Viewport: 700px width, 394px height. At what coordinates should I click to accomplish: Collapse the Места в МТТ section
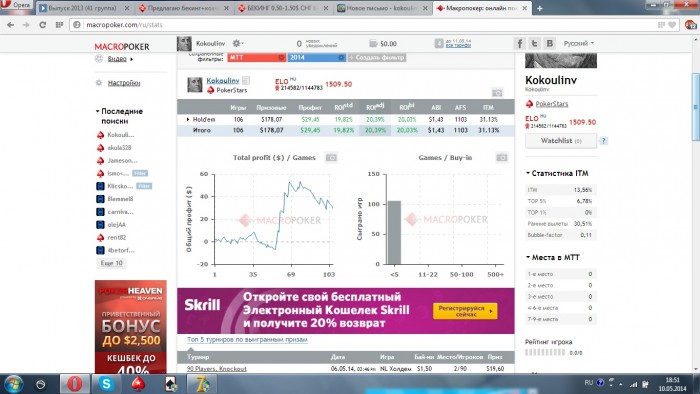tap(553, 257)
